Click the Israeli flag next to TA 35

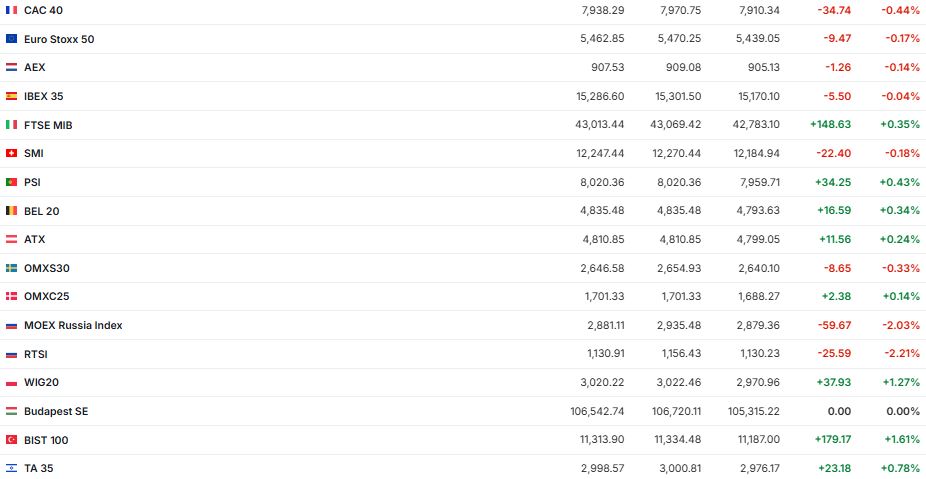tap(11, 468)
